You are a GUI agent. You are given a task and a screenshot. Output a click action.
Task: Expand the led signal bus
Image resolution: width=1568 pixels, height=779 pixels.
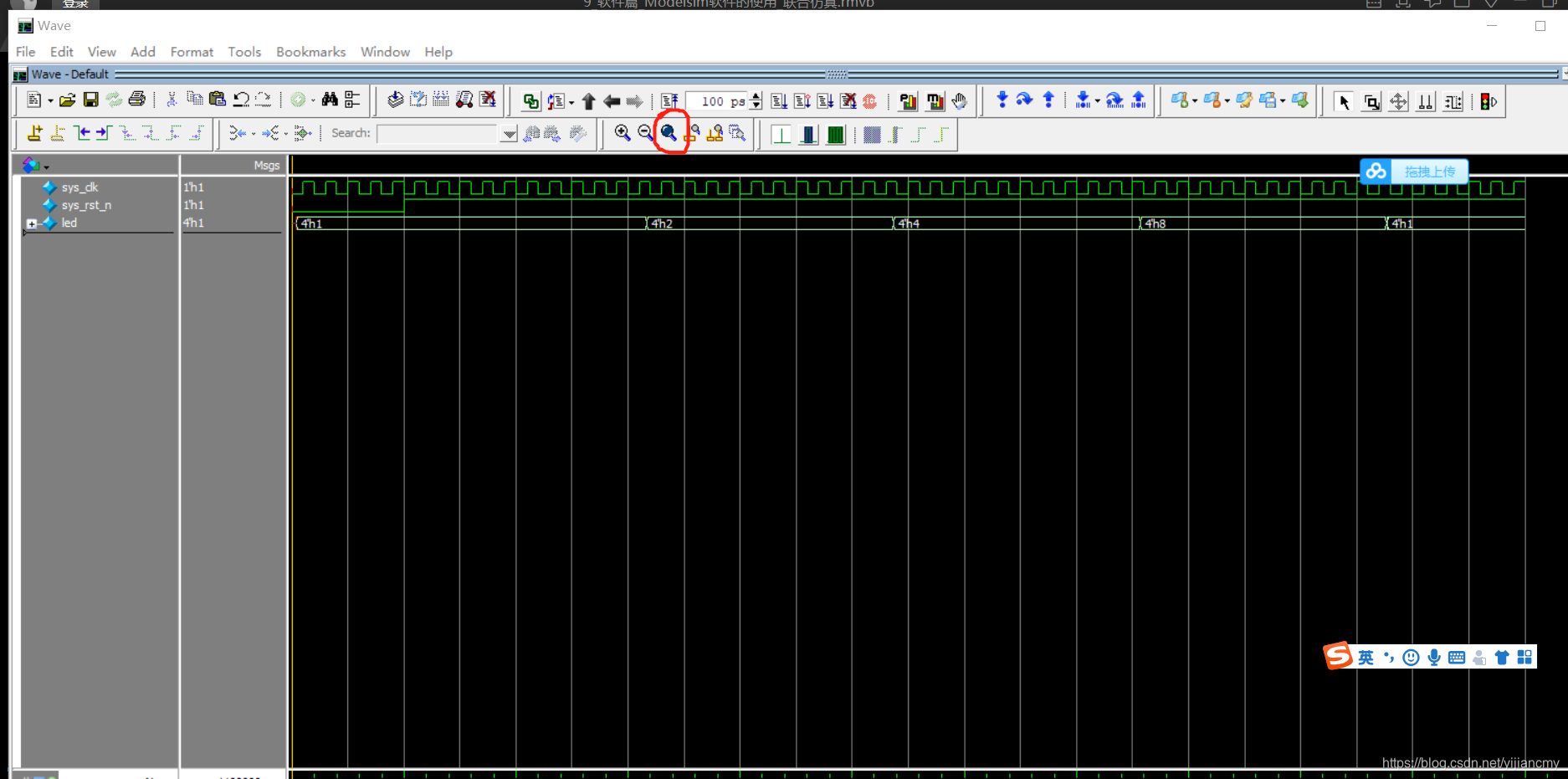[32, 223]
